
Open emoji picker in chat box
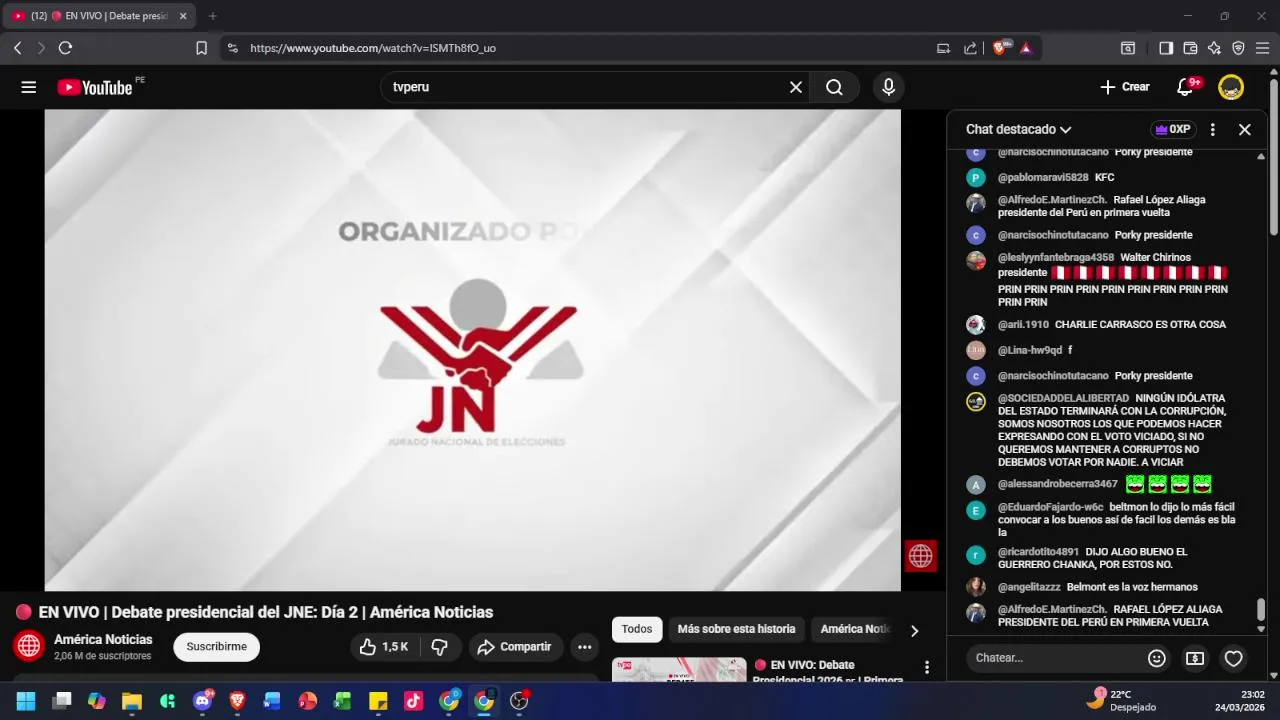[x=1157, y=658]
